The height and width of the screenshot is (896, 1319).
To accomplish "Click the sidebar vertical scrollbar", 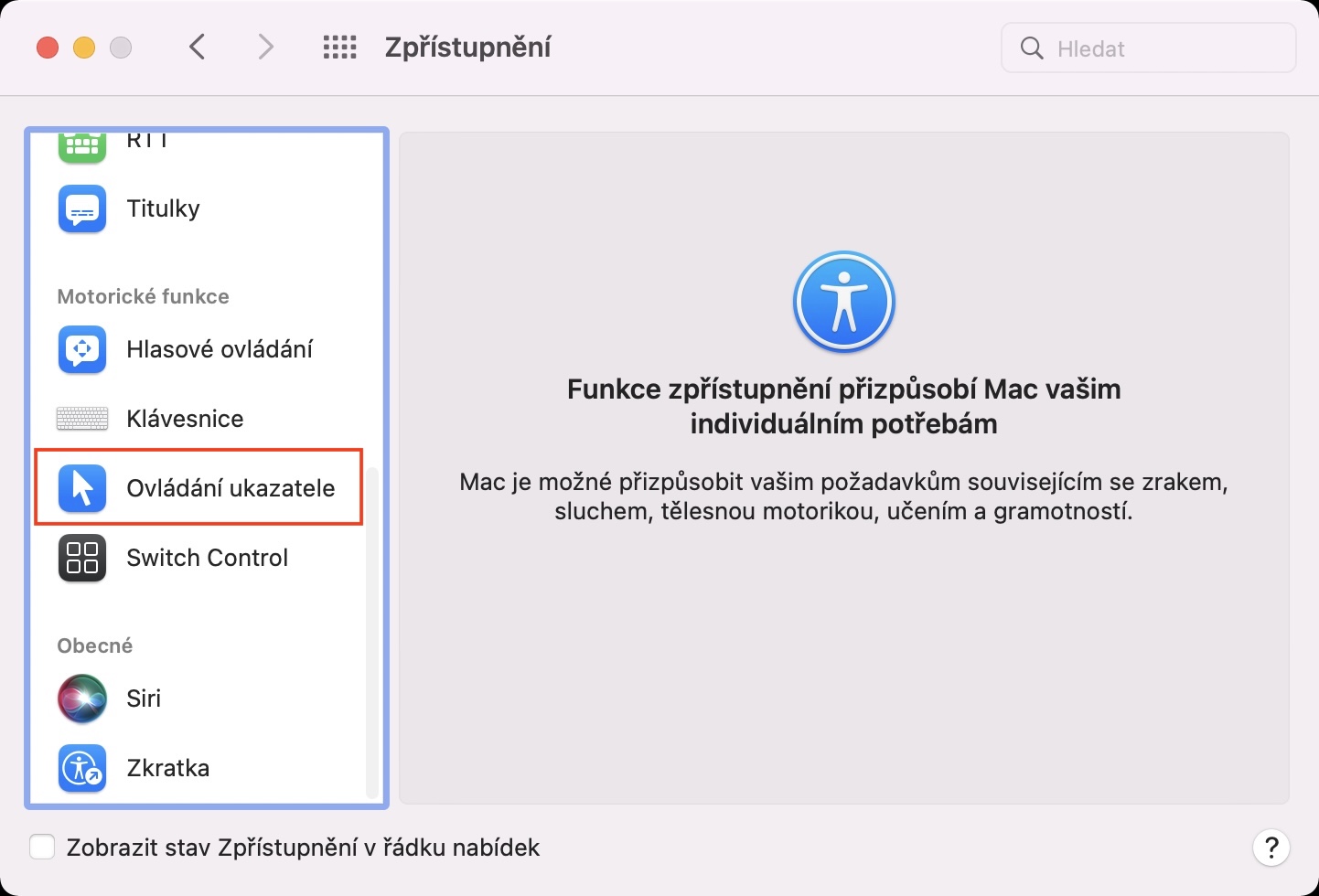I will tap(371, 631).
